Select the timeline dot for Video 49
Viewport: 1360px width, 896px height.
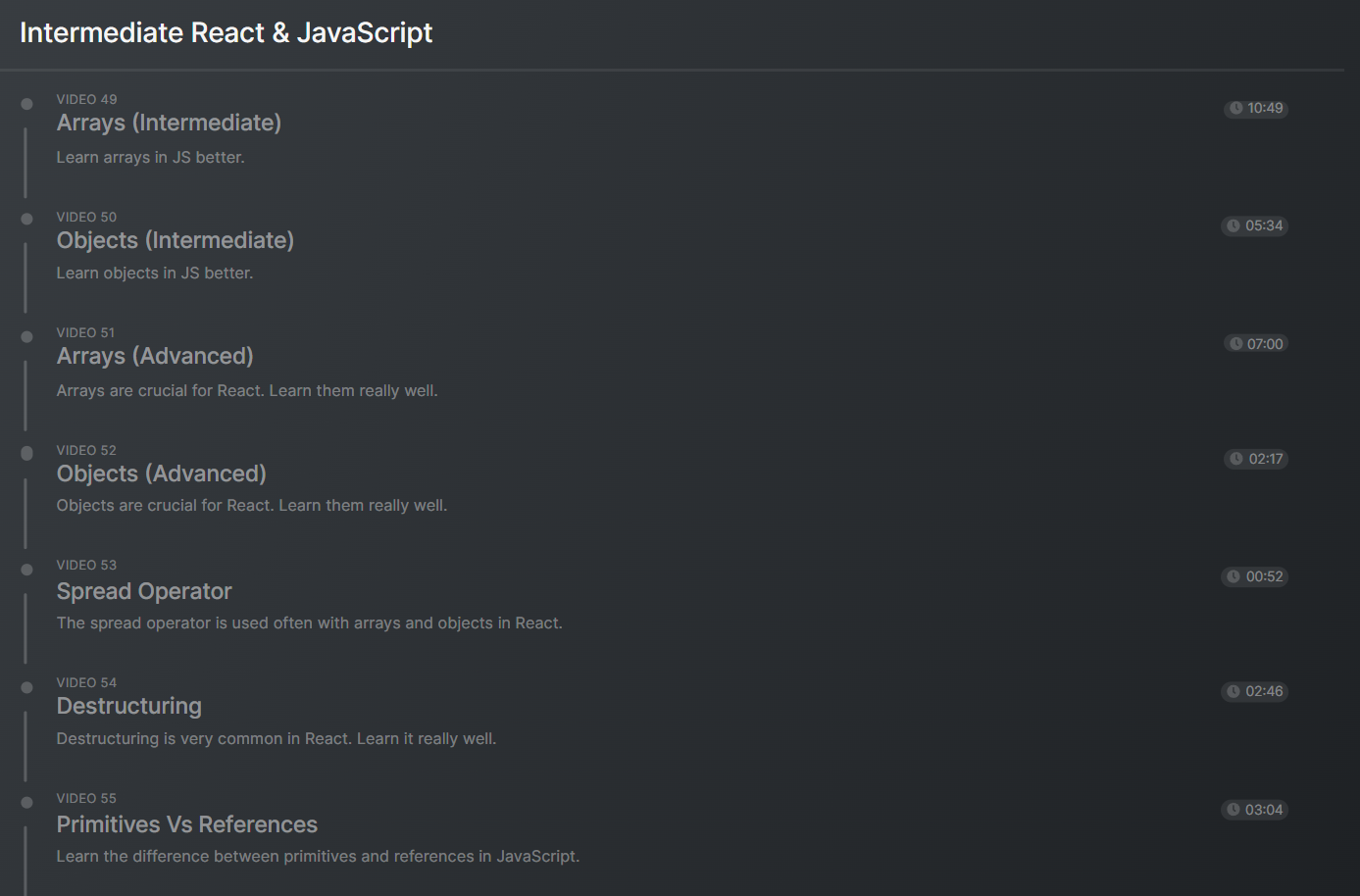(x=27, y=104)
